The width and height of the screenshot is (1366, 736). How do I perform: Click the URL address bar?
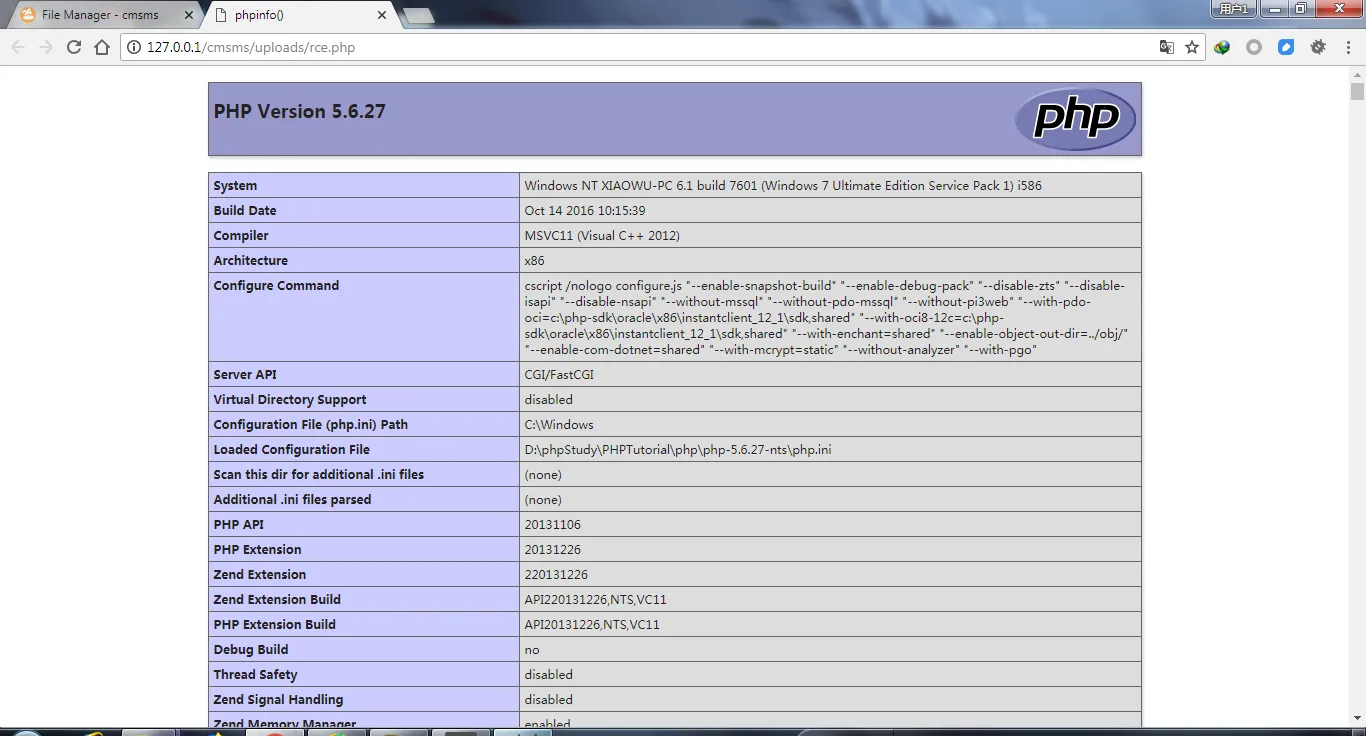coord(640,47)
